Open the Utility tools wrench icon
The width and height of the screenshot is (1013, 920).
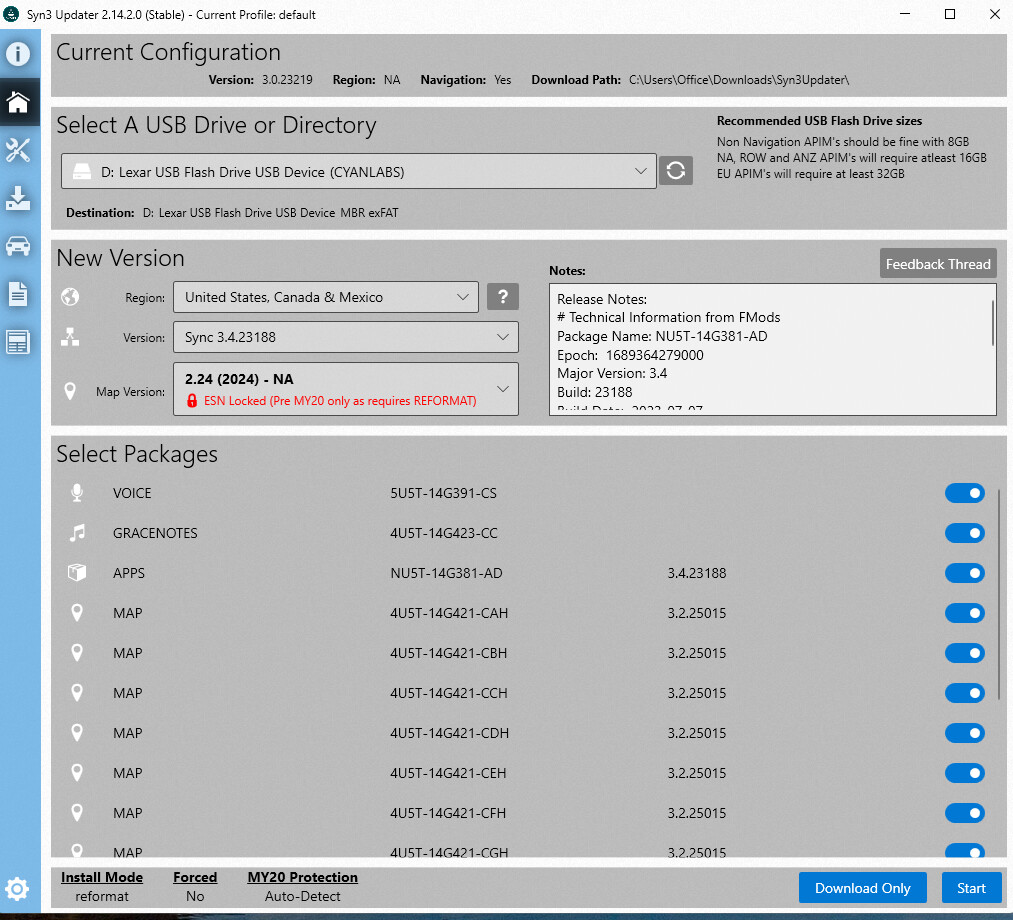19,150
